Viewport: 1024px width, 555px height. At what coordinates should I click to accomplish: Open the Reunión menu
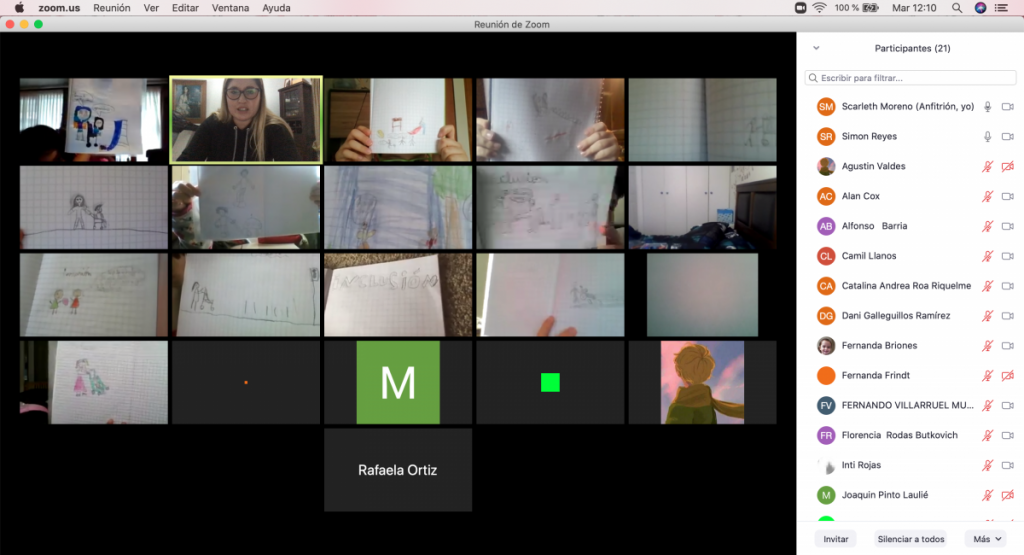(x=111, y=8)
